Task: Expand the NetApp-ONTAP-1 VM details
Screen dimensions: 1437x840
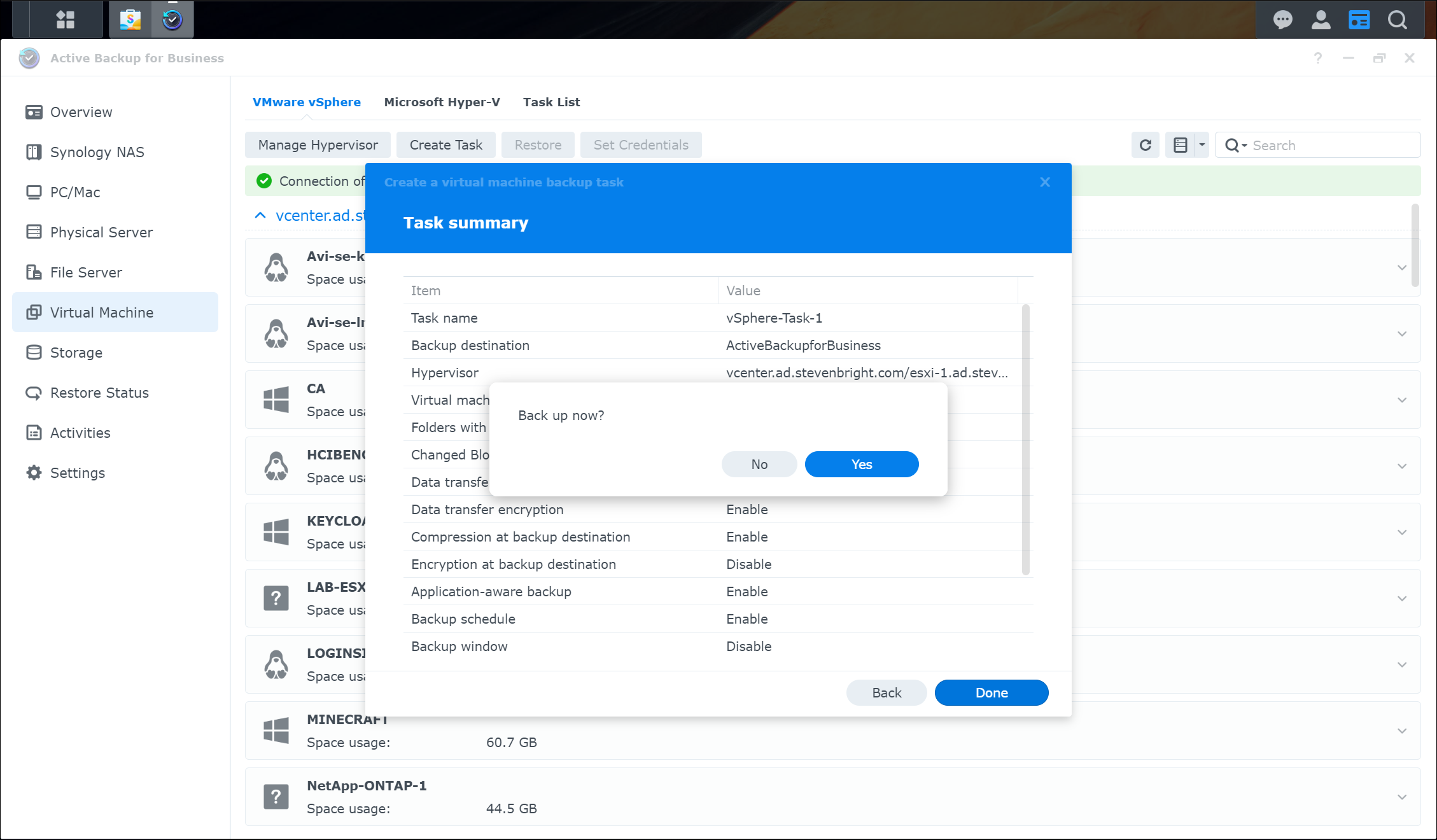Action: [1401, 797]
